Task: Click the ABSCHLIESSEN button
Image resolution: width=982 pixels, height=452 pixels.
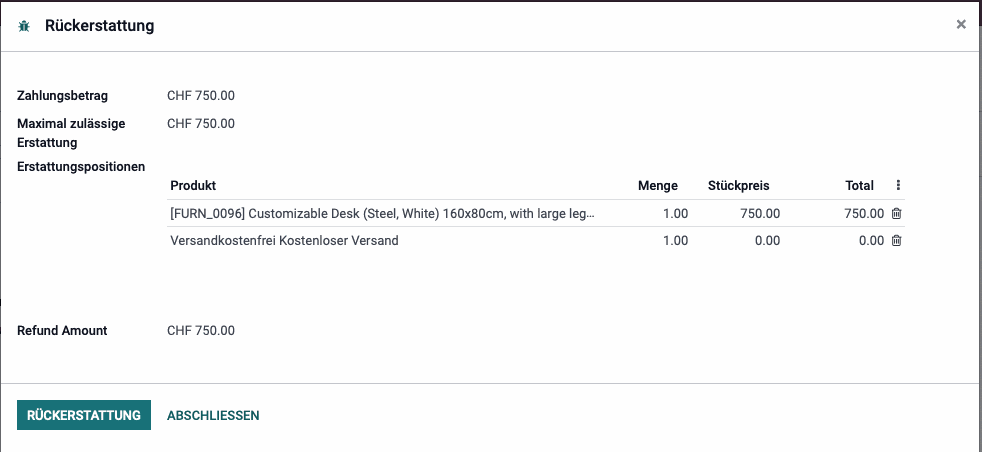Action: click(213, 415)
